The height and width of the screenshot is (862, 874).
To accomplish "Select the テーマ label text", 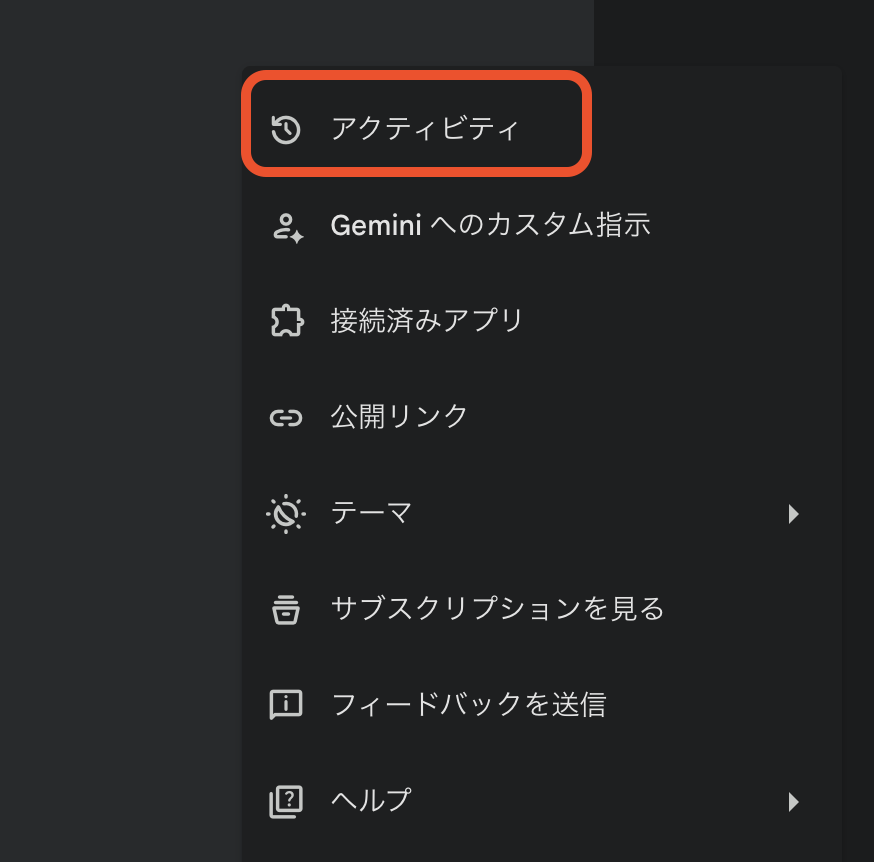I will click(x=371, y=513).
